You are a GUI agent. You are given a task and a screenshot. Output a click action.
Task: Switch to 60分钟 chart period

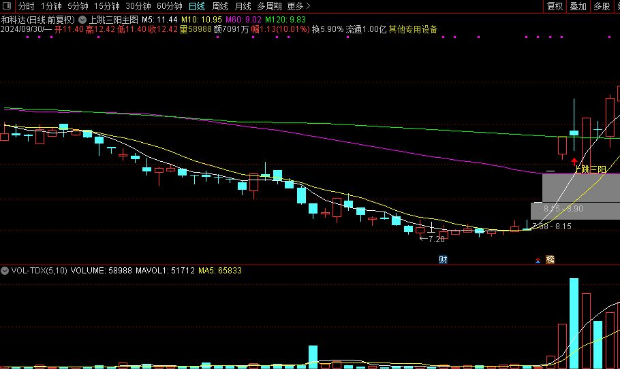click(169, 6)
